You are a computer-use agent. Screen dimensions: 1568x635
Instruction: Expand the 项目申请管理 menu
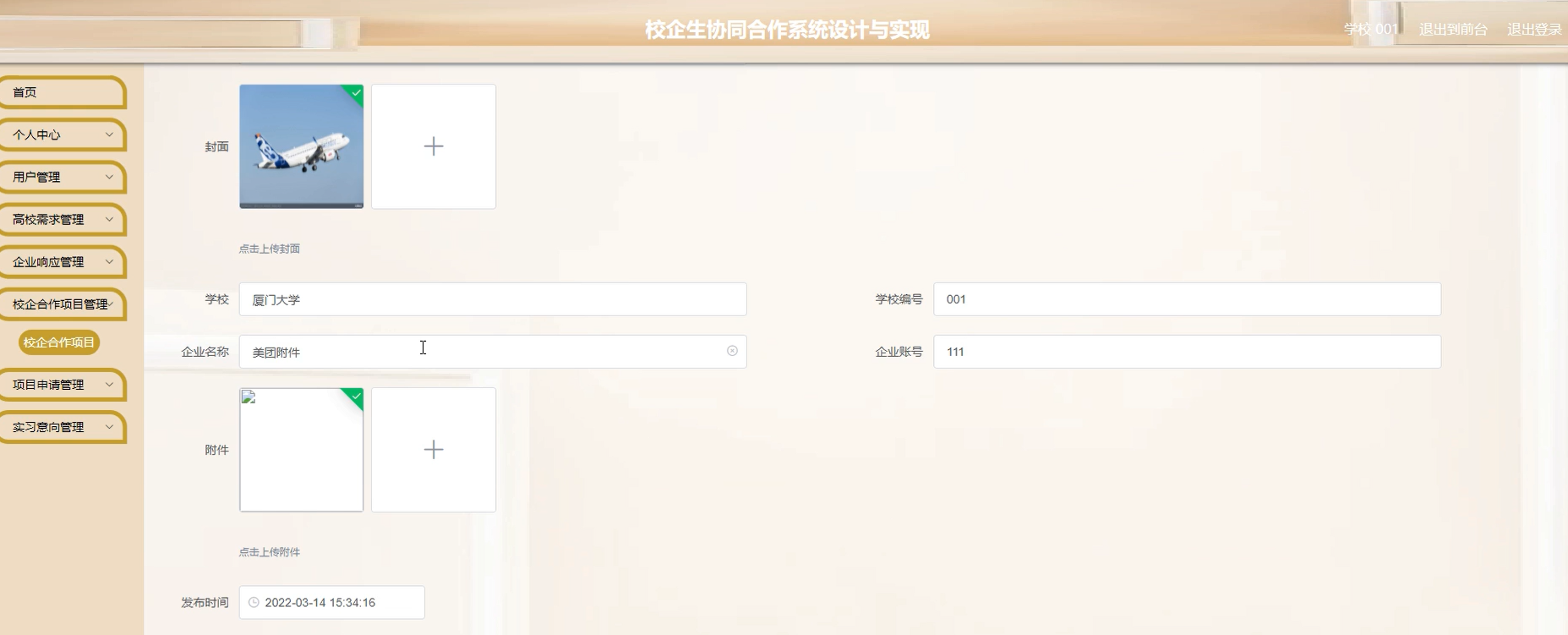coord(63,385)
